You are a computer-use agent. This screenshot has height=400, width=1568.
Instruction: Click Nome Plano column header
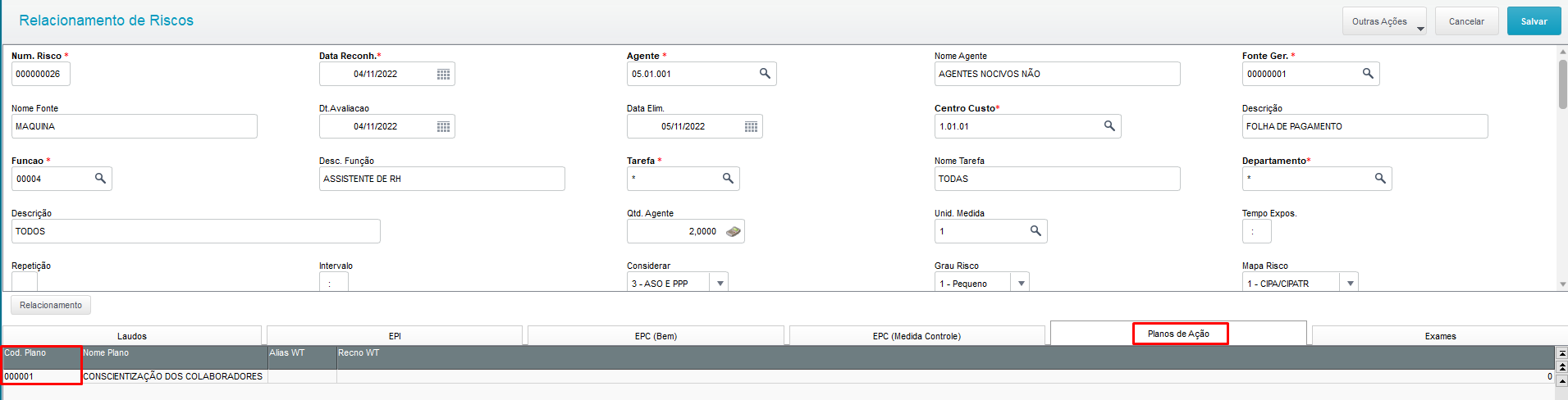174,357
